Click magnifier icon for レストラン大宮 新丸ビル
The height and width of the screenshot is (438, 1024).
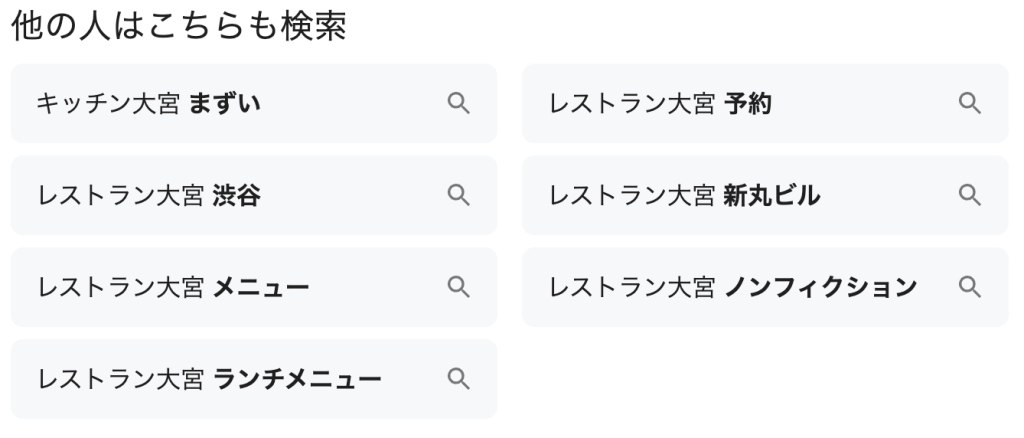pos(969,195)
